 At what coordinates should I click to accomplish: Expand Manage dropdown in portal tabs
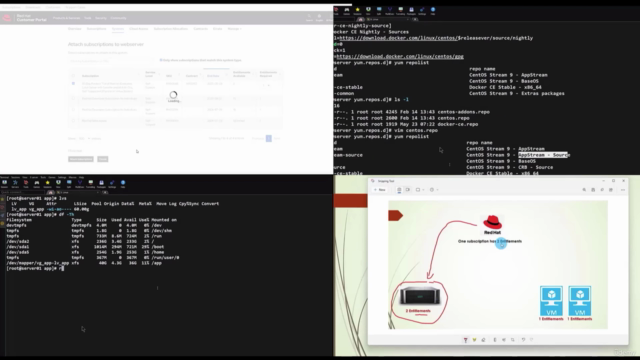[x=234, y=29]
